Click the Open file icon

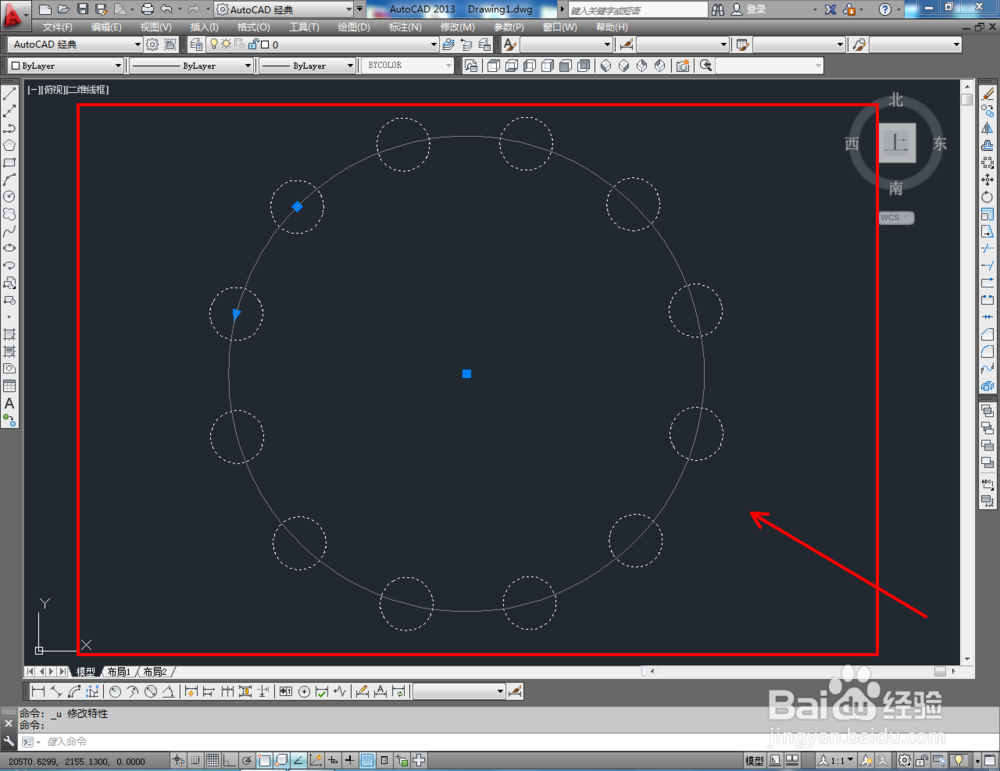(63, 9)
